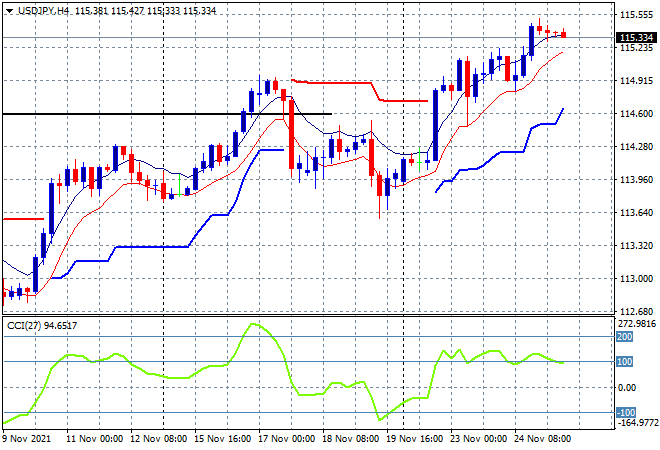Select the 115.555 price scale label
The width and height of the screenshot is (660, 450).
click(636, 15)
